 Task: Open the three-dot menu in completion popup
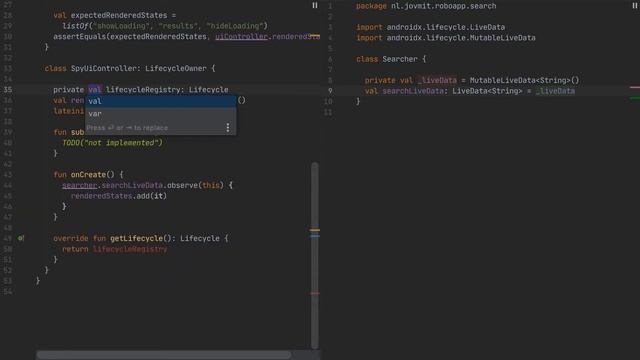[228, 128]
